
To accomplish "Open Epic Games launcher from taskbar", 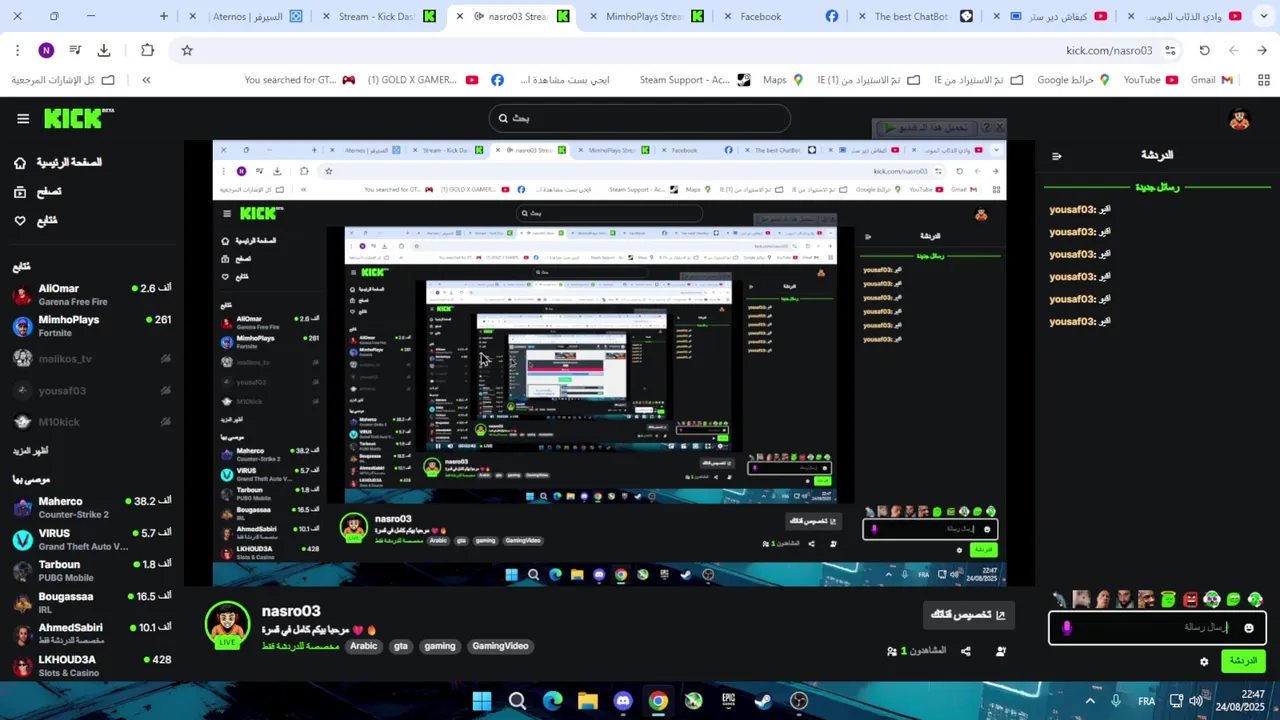I will coord(728,701).
